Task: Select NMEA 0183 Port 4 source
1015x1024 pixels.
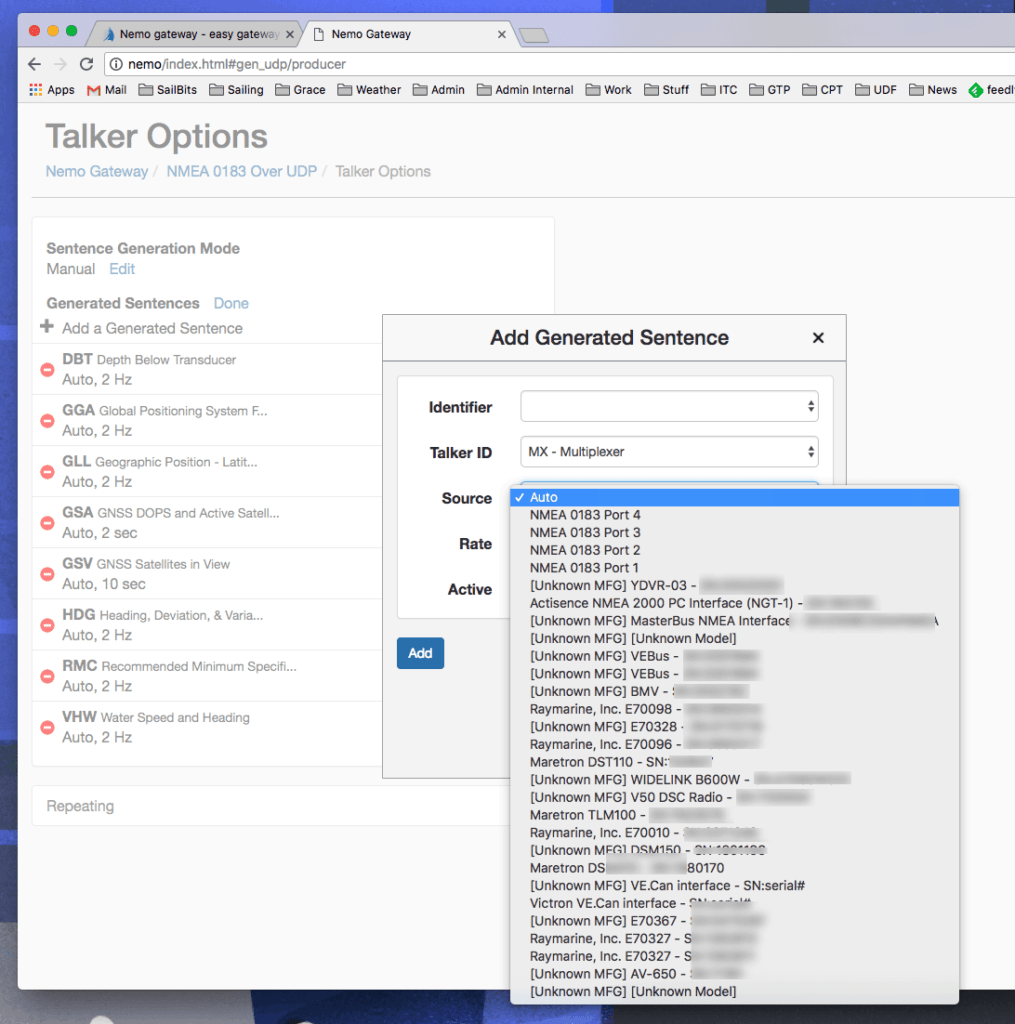Action: pyautogui.click(x=735, y=515)
